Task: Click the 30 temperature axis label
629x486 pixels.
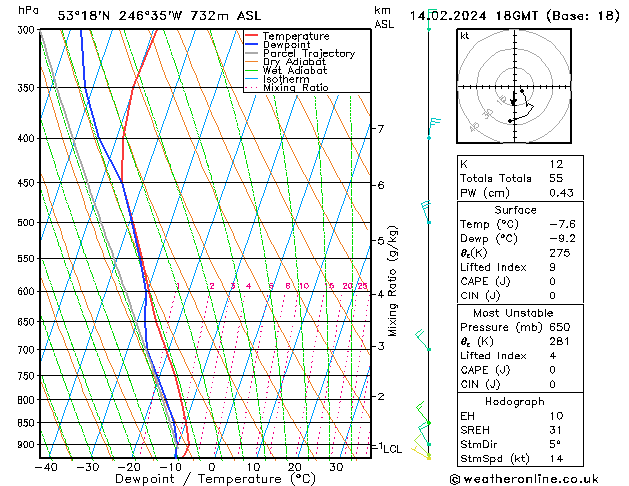Action: [336, 467]
